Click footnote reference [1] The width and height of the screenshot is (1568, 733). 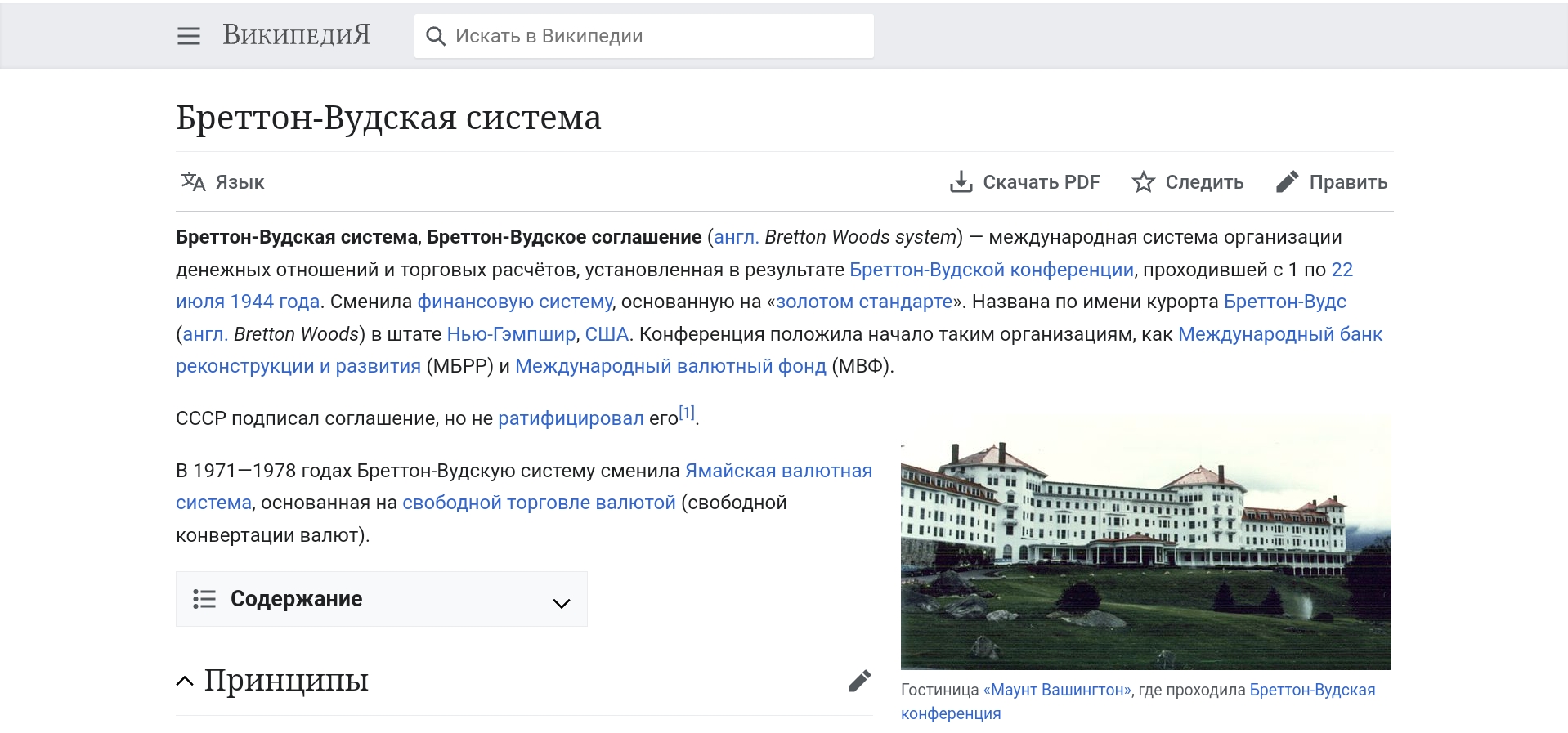coord(687,413)
